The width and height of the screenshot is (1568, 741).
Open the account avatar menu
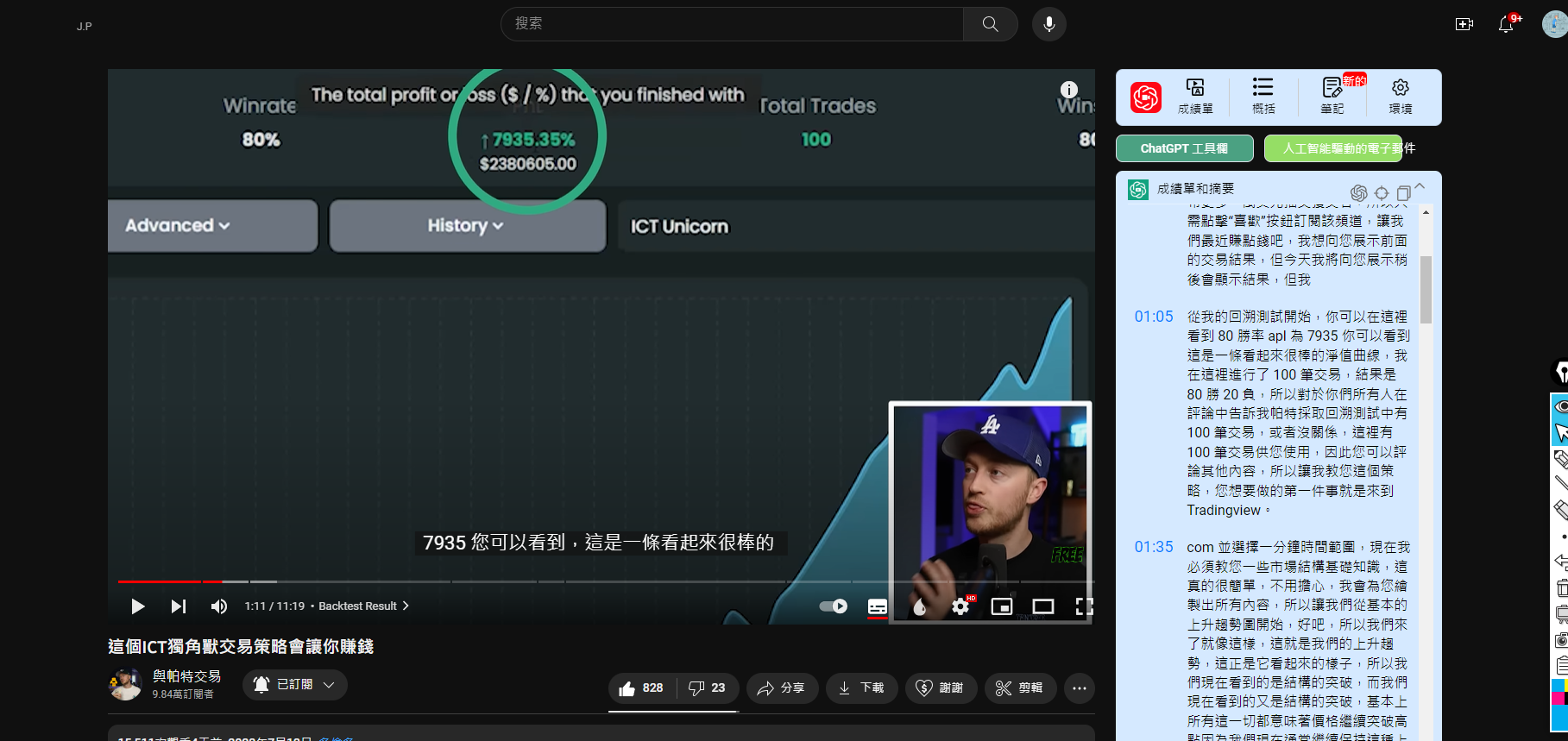(1555, 24)
